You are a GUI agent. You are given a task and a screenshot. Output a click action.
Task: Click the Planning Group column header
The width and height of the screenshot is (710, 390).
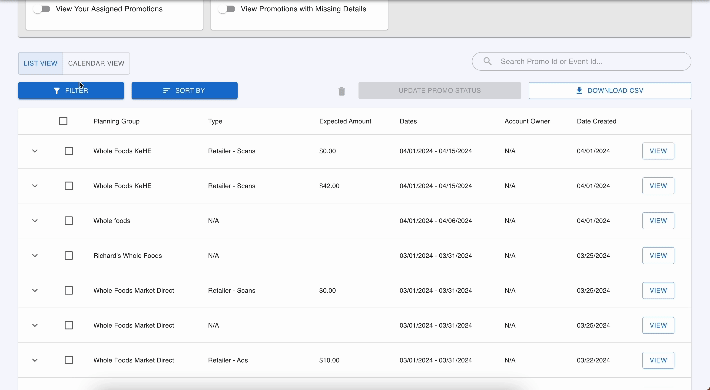pos(116,121)
